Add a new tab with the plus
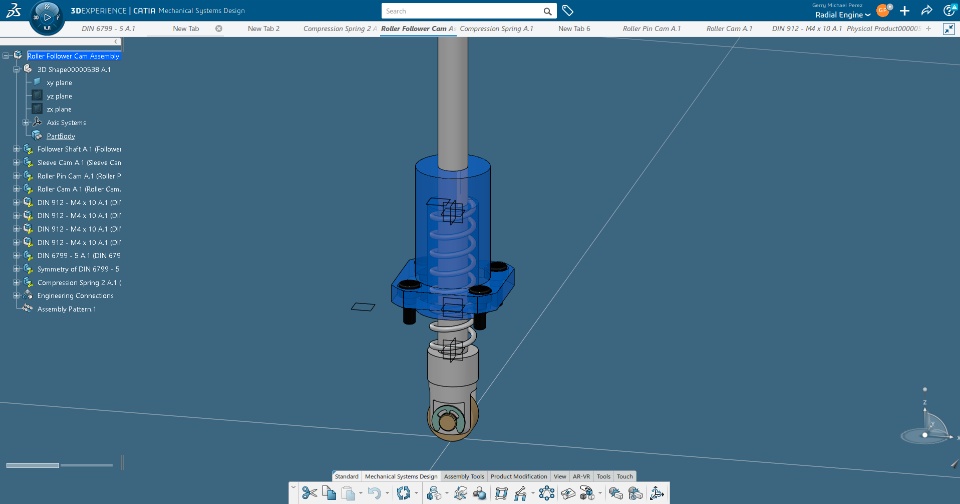Viewport: 960px width, 504px height. (929, 28)
